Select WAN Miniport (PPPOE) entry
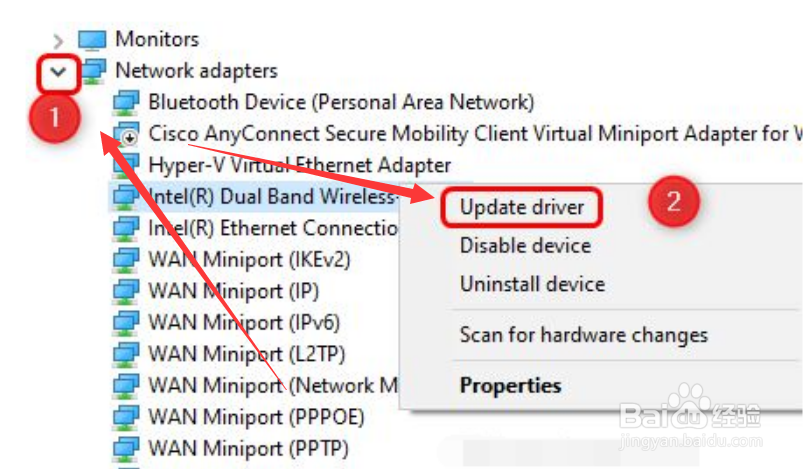 [256, 415]
